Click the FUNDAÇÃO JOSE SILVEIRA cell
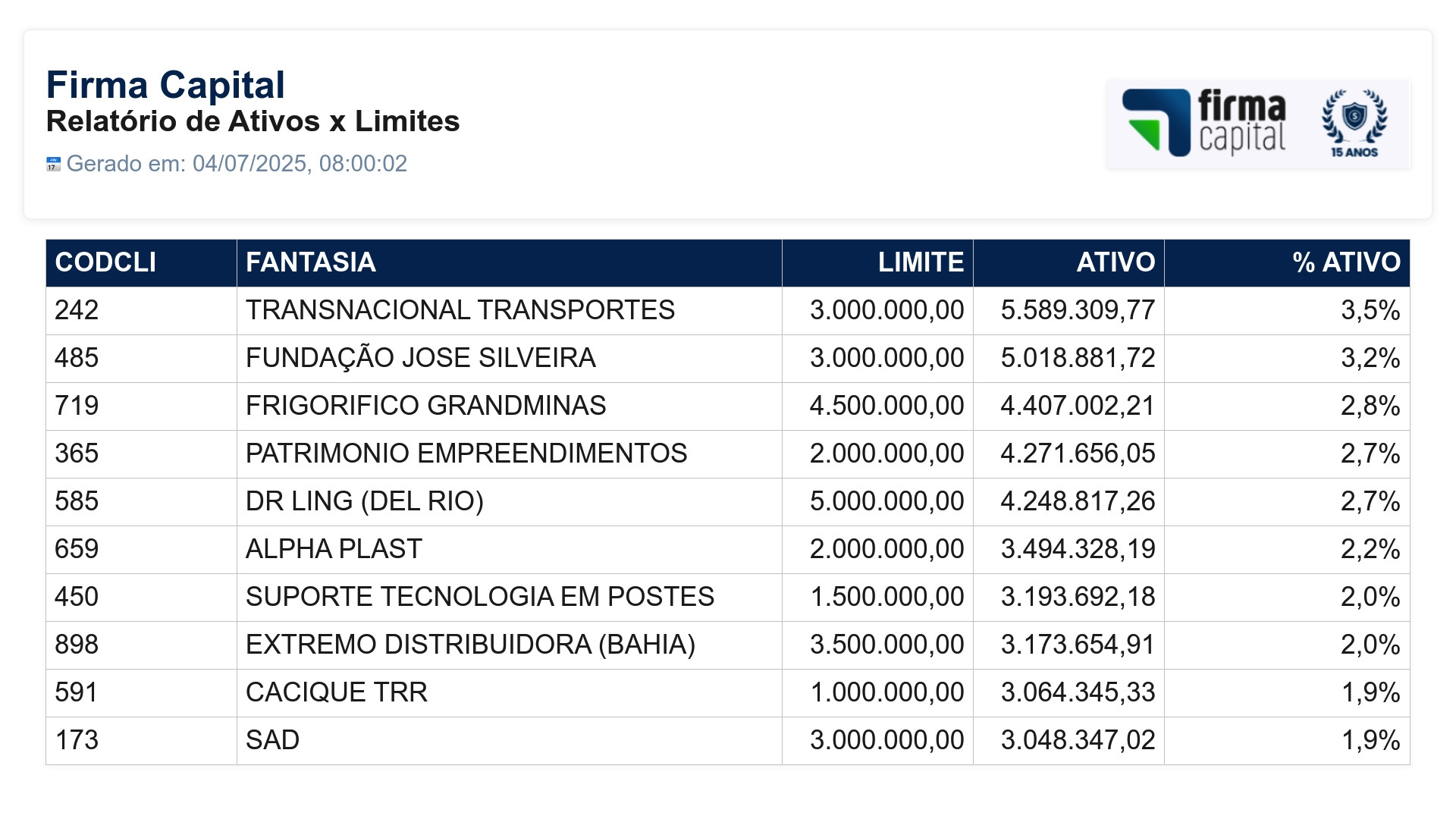This screenshot has width=1456, height=819. point(420,358)
